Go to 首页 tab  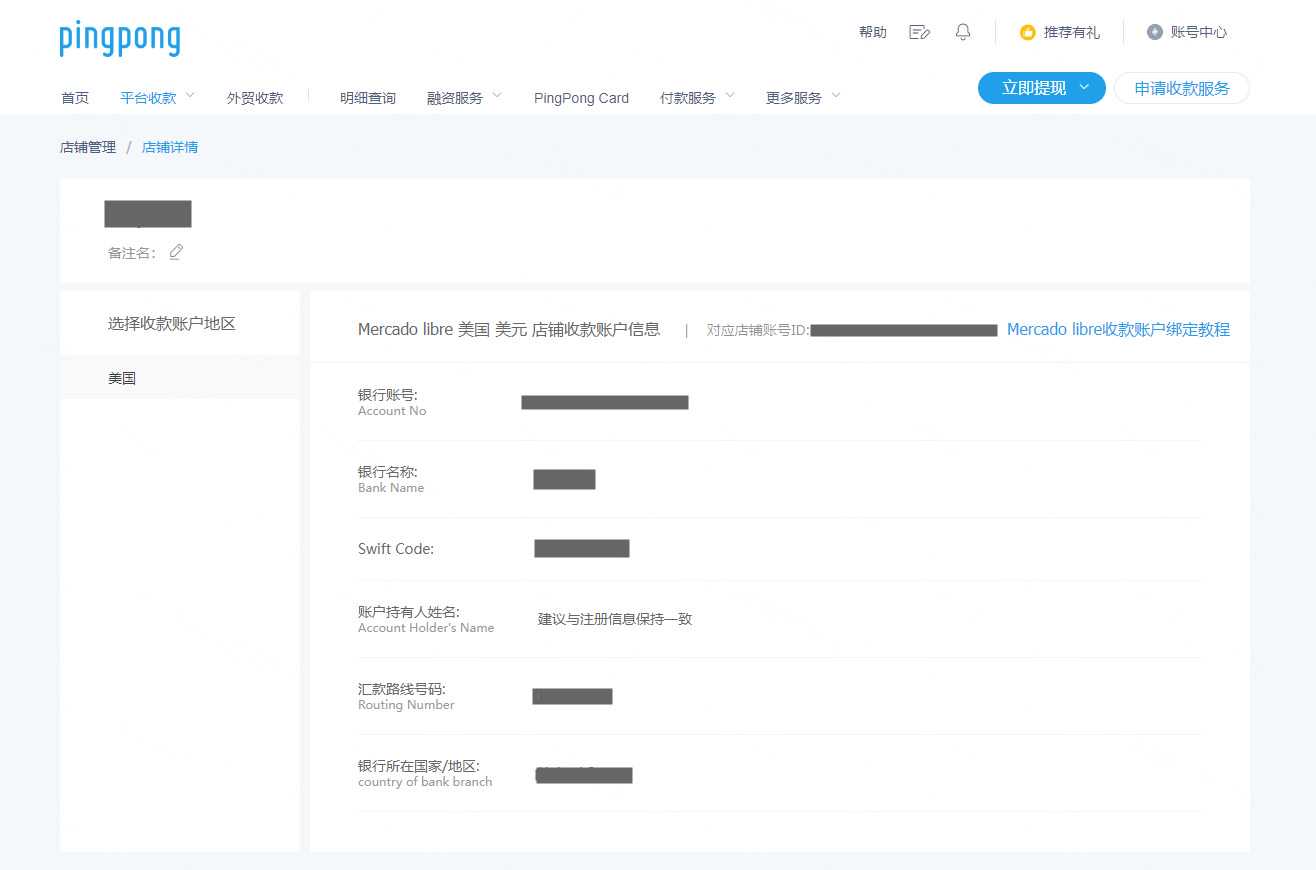[x=75, y=98]
